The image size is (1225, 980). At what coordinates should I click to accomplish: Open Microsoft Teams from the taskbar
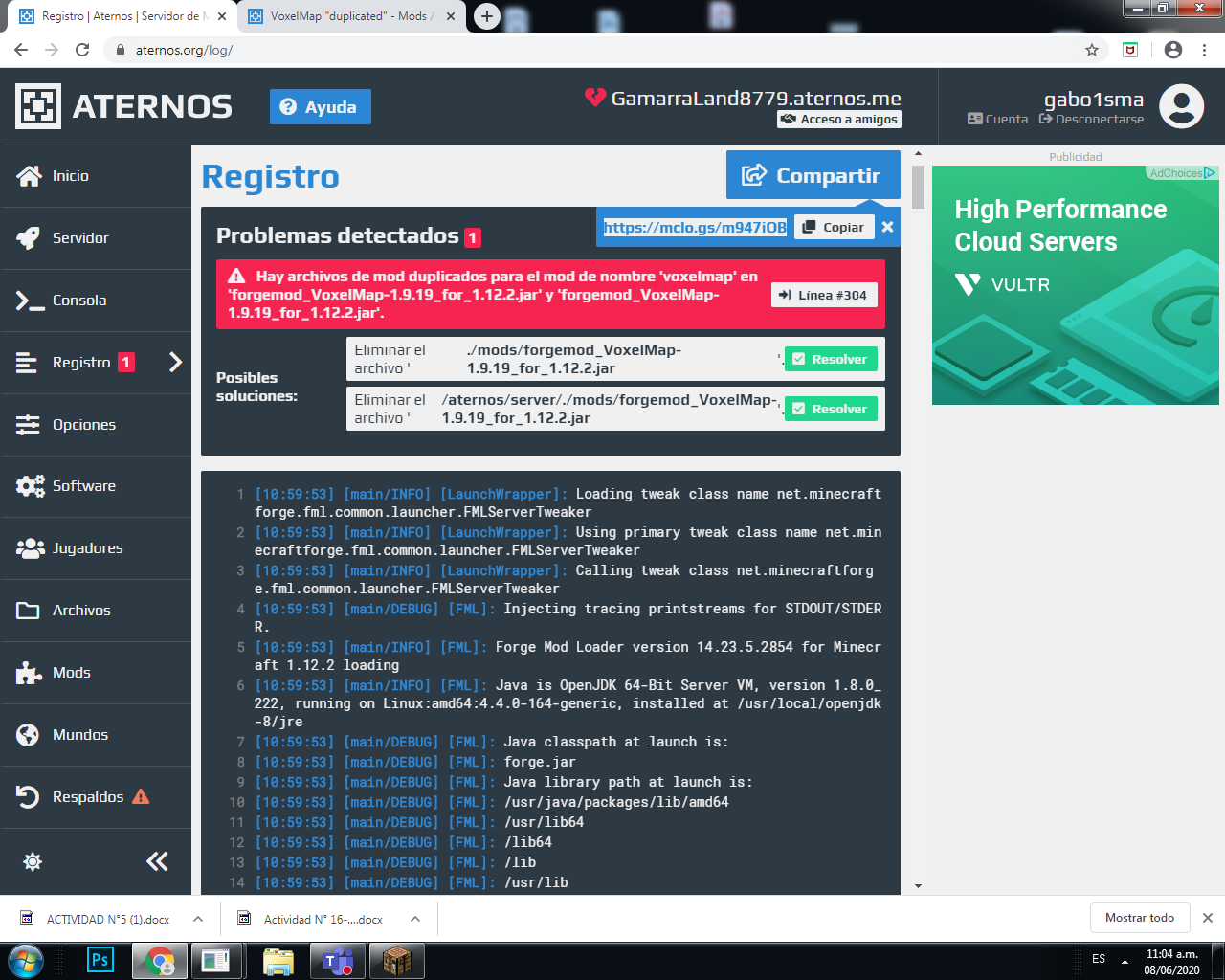point(338,961)
